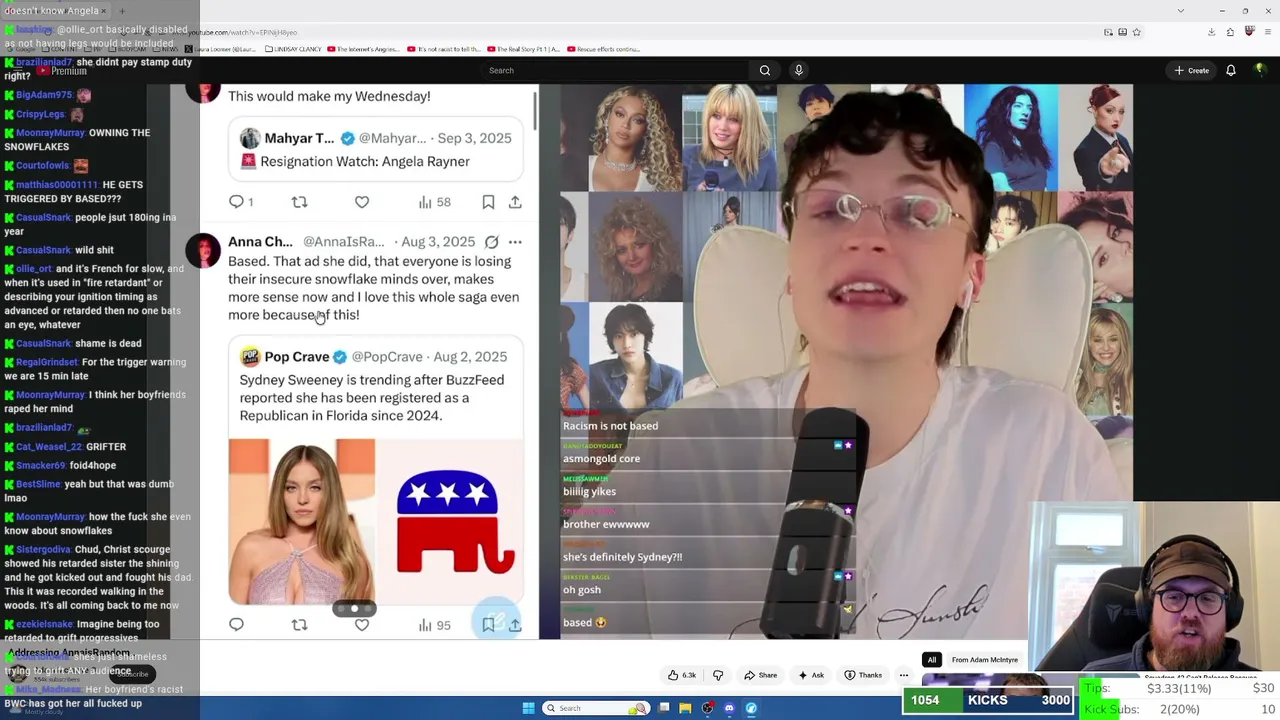Click chat username 'Sistergodiva'

pos(43,550)
